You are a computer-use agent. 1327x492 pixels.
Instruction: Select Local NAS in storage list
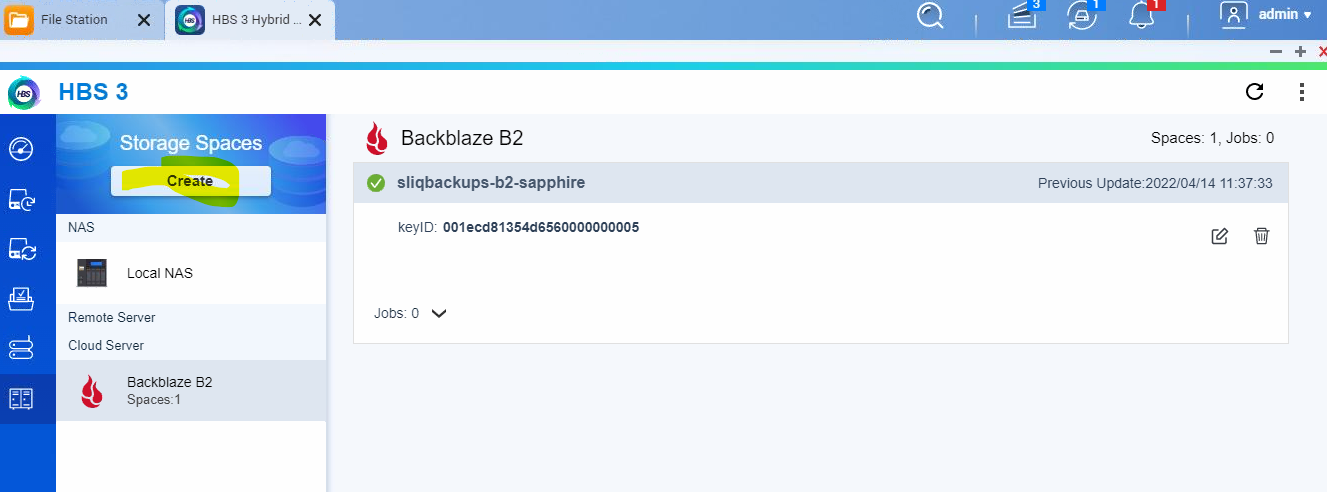click(191, 273)
